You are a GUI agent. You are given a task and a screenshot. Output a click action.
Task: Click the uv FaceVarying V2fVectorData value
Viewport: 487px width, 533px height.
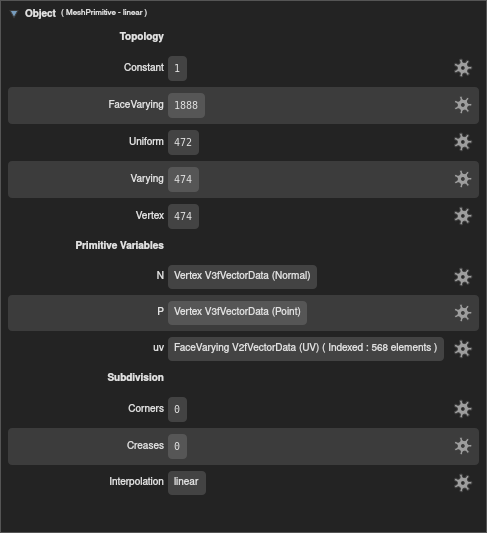pyautogui.click(x=306, y=349)
